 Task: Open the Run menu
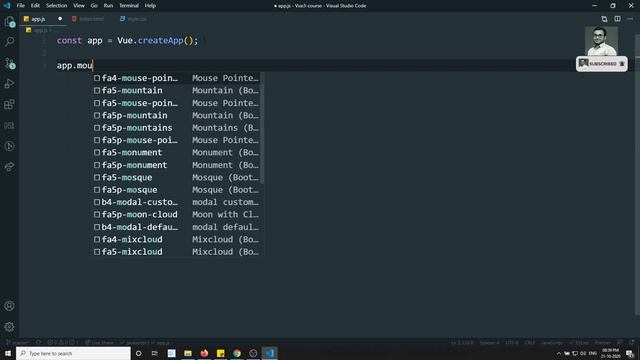pyautogui.click(x=108, y=6)
